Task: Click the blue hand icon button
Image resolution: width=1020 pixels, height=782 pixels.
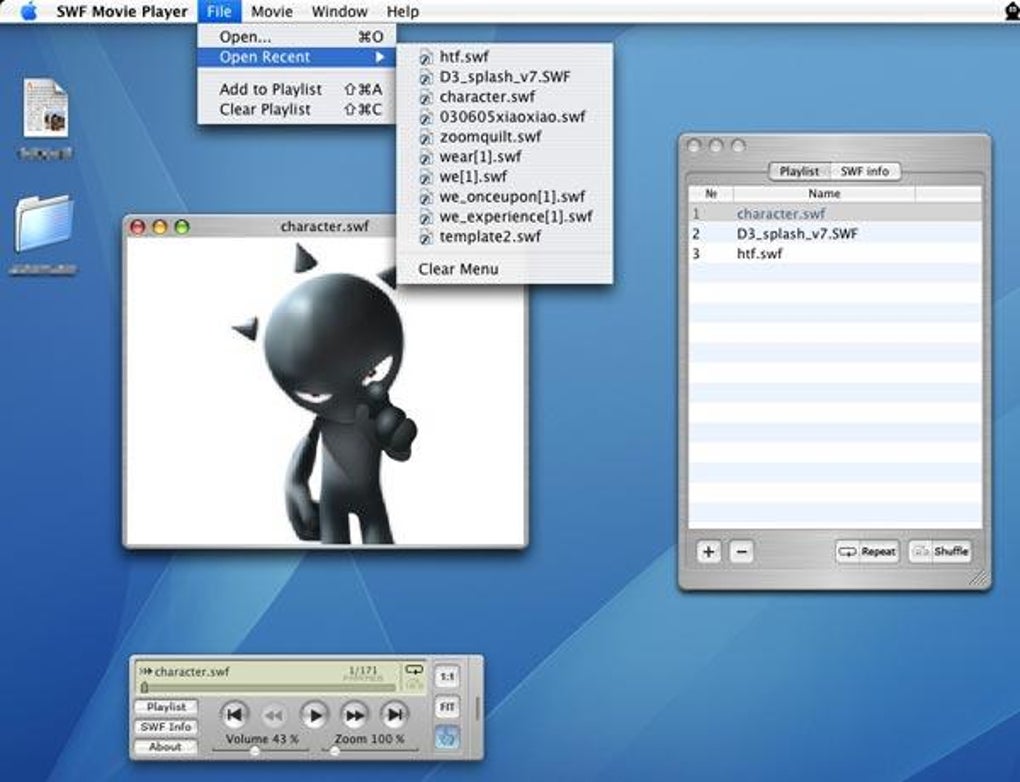Action: pos(447,738)
